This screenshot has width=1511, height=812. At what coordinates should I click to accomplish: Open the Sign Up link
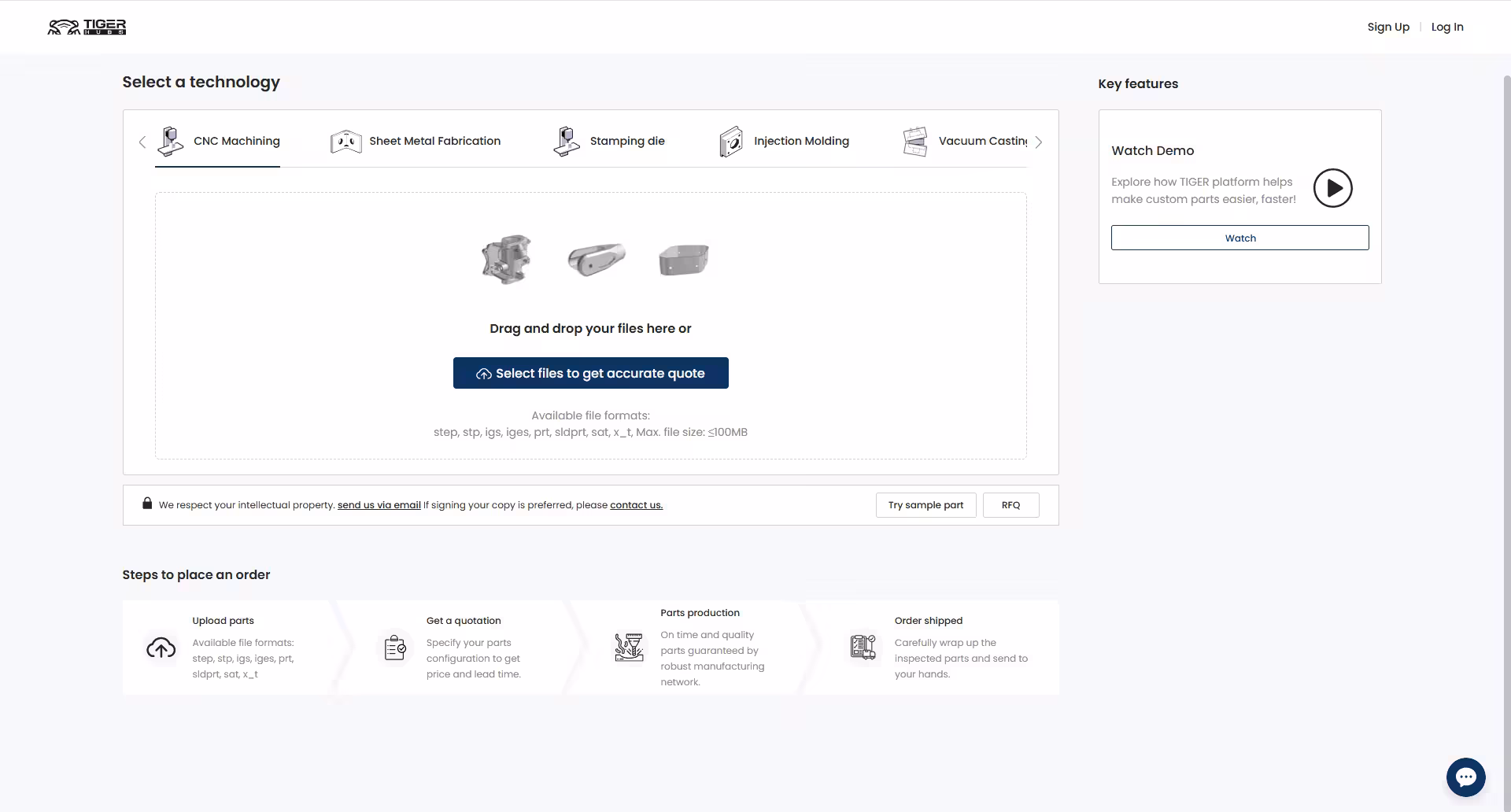pyautogui.click(x=1388, y=27)
